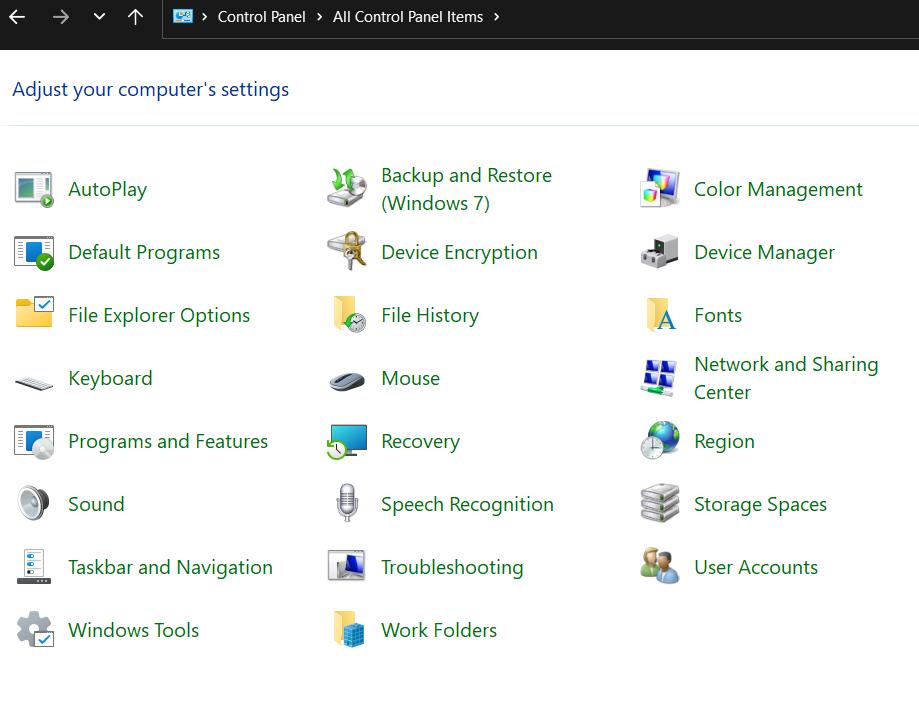Go up one level with Up arrow

pos(135,17)
